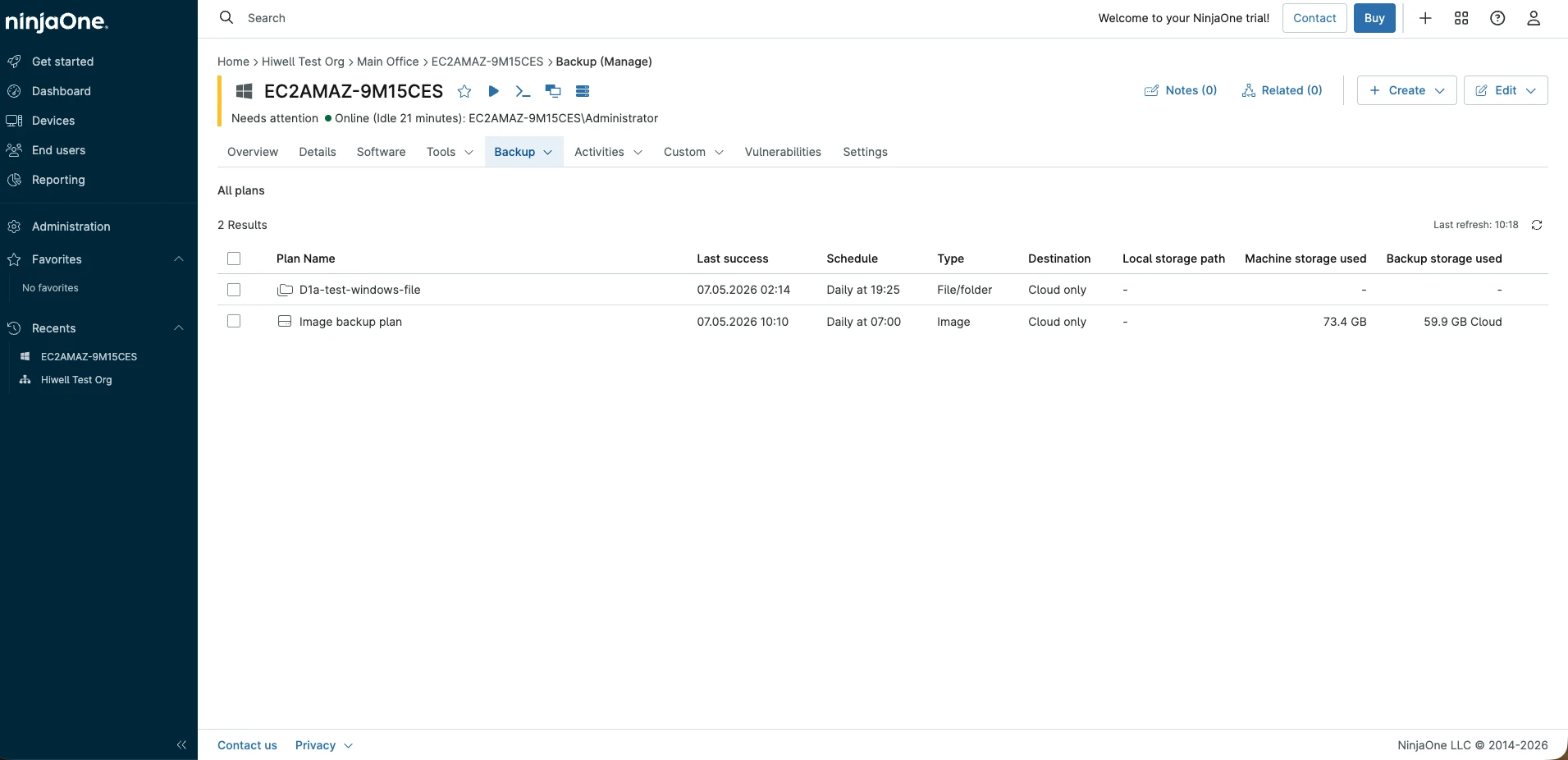Viewport: 1568px width, 760px height.
Task: Switch to the Software tab
Action: (x=381, y=152)
